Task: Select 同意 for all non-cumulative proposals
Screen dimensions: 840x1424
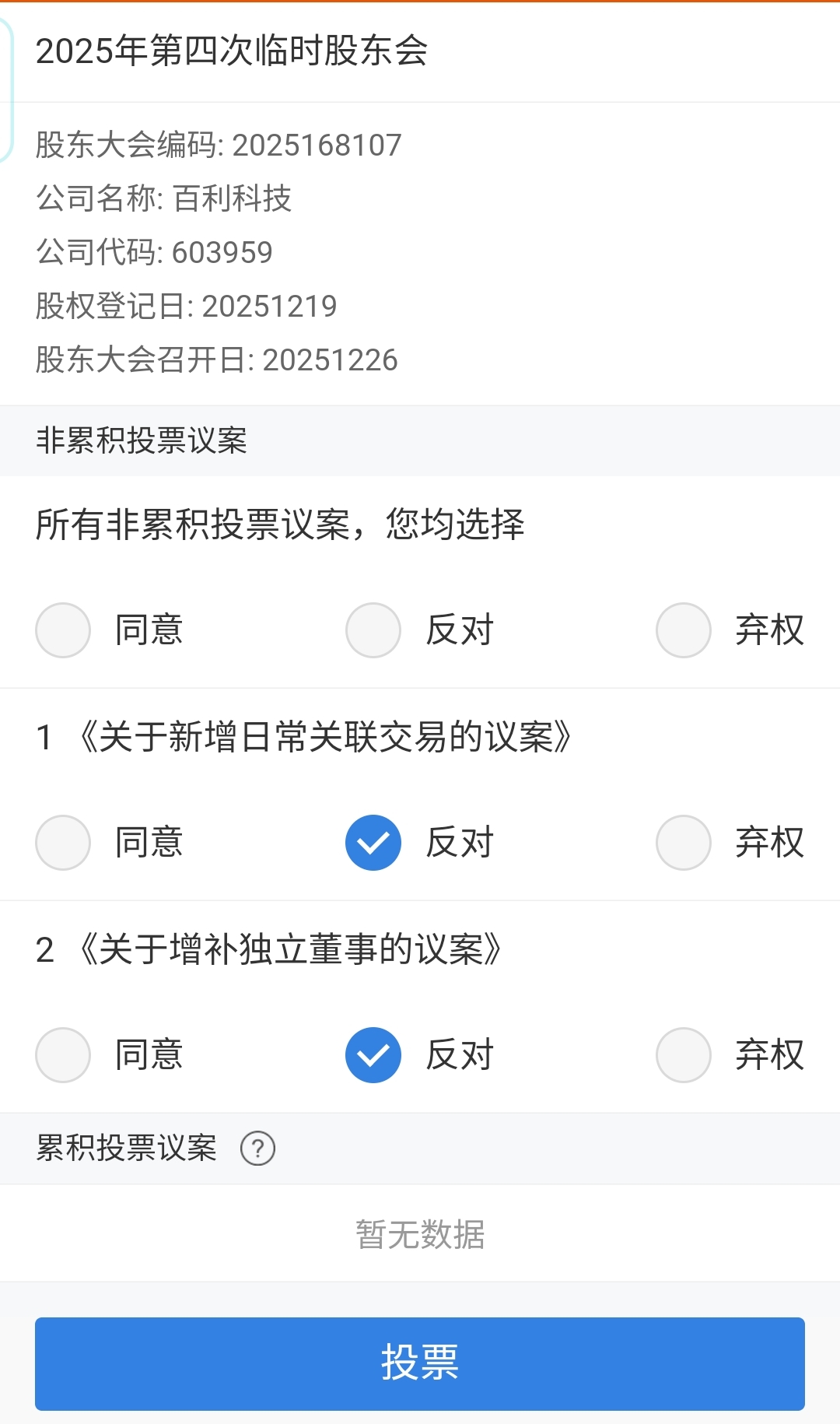Action: click(x=63, y=630)
